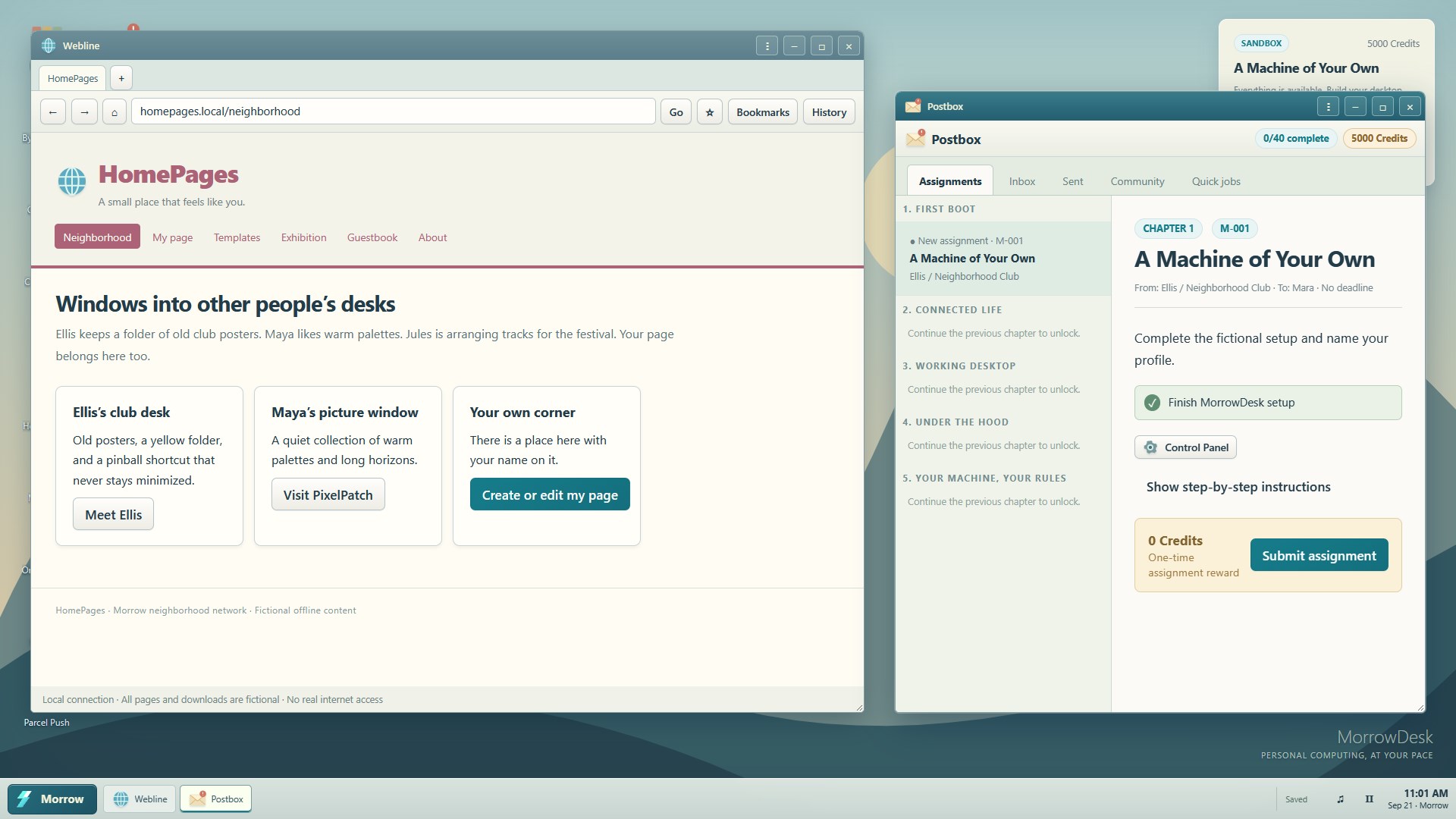Screen dimensions: 1456x819
Task: Open the Exhibition nav link
Action: 303,237
